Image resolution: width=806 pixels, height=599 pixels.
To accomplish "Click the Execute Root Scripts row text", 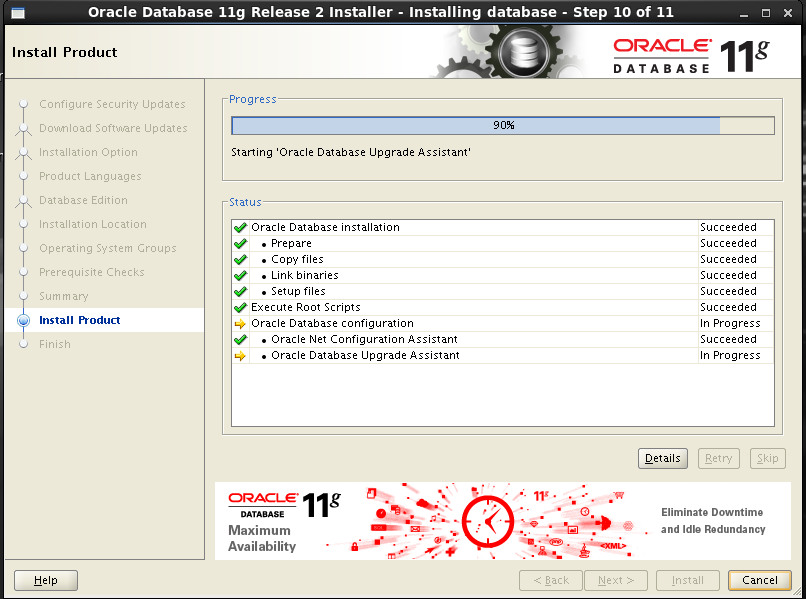I will pos(305,307).
